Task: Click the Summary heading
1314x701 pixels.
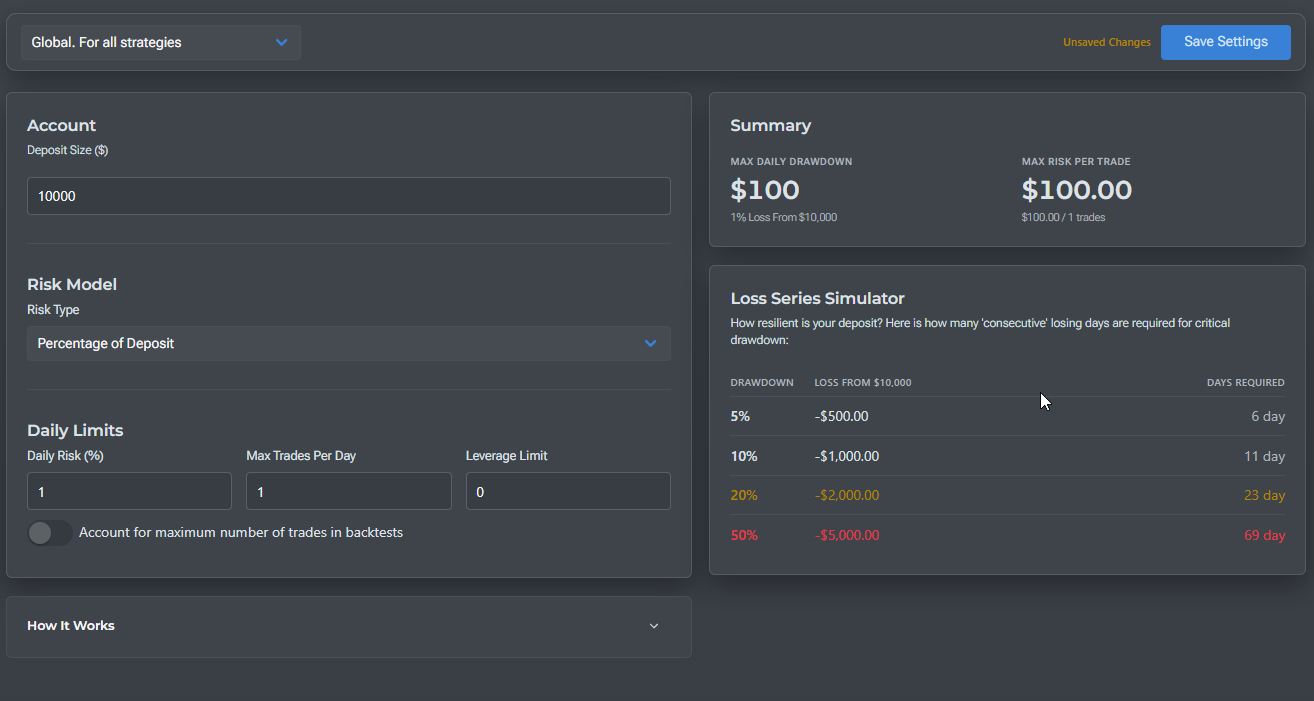Action: pos(770,126)
